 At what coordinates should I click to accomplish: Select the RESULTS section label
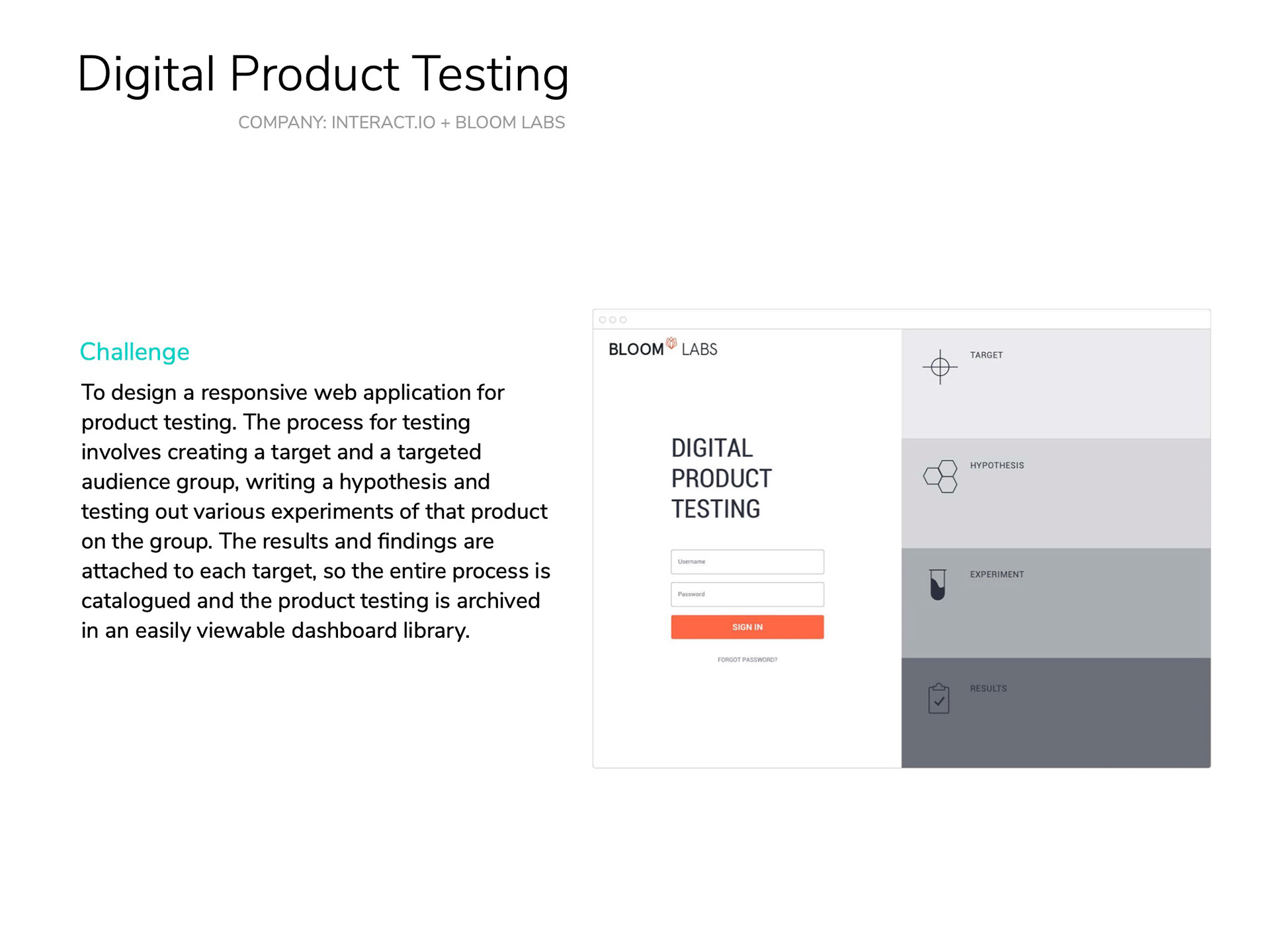point(988,688)
